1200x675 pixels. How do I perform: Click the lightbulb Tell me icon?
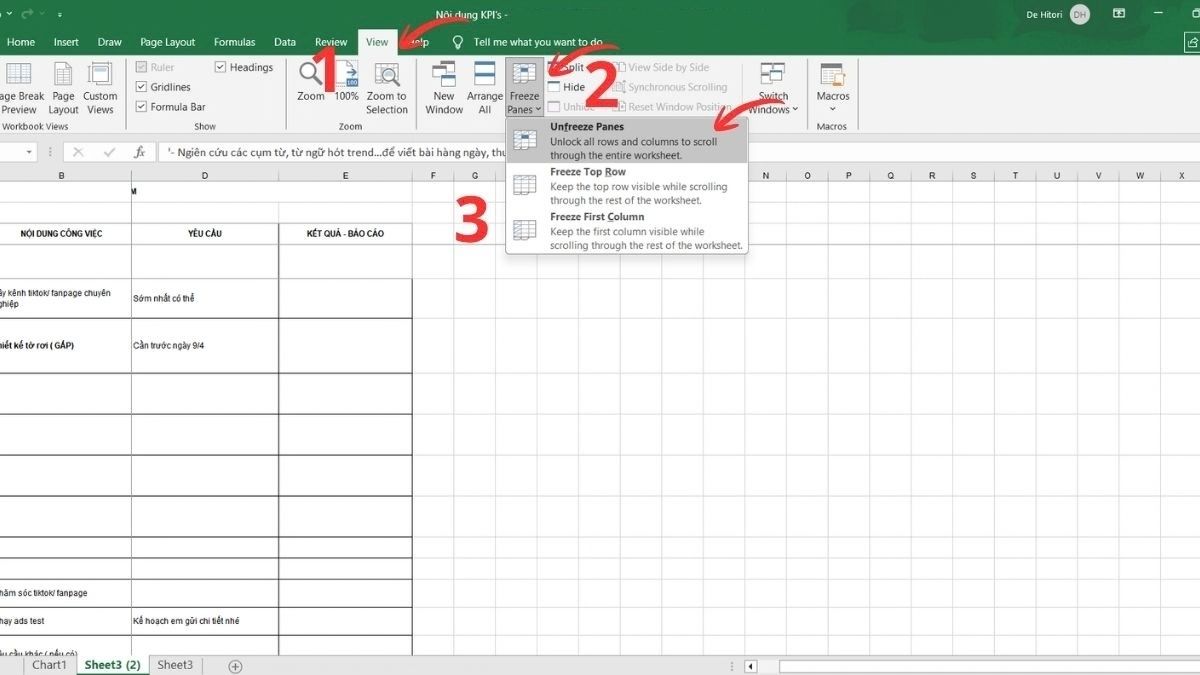point(458,42)
